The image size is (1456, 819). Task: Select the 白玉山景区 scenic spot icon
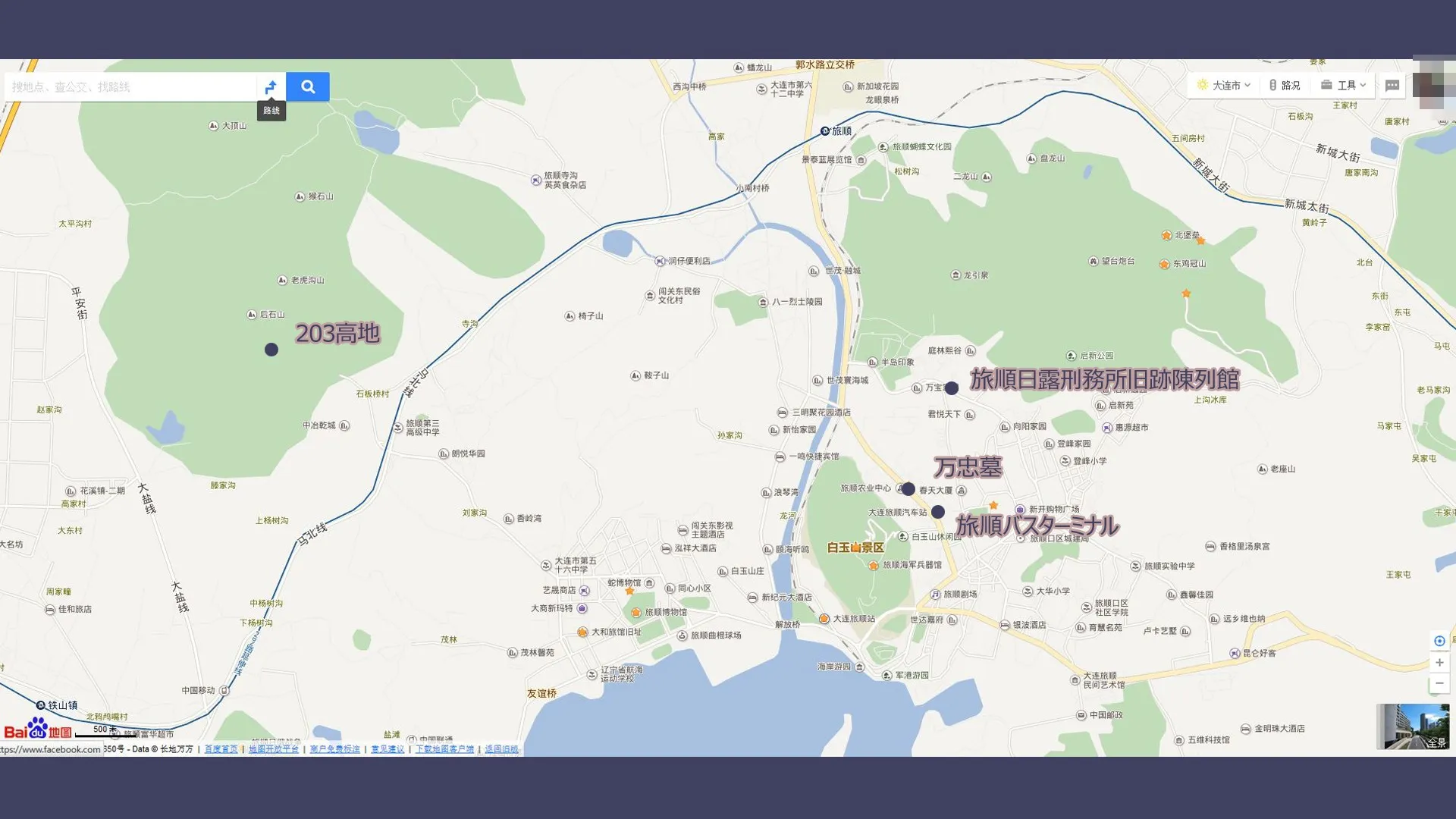(855, 548)
